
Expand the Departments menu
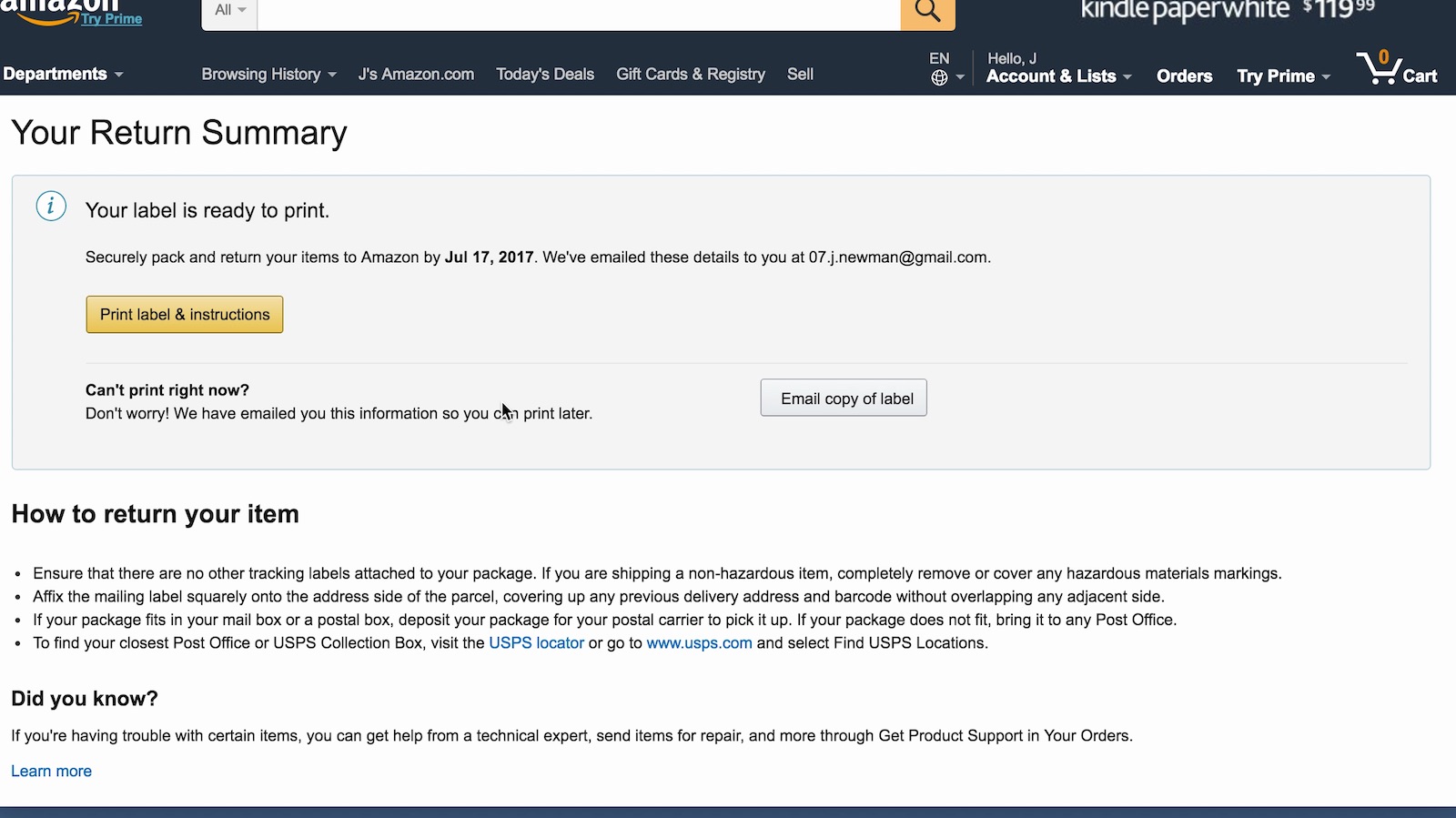(63, 75)
